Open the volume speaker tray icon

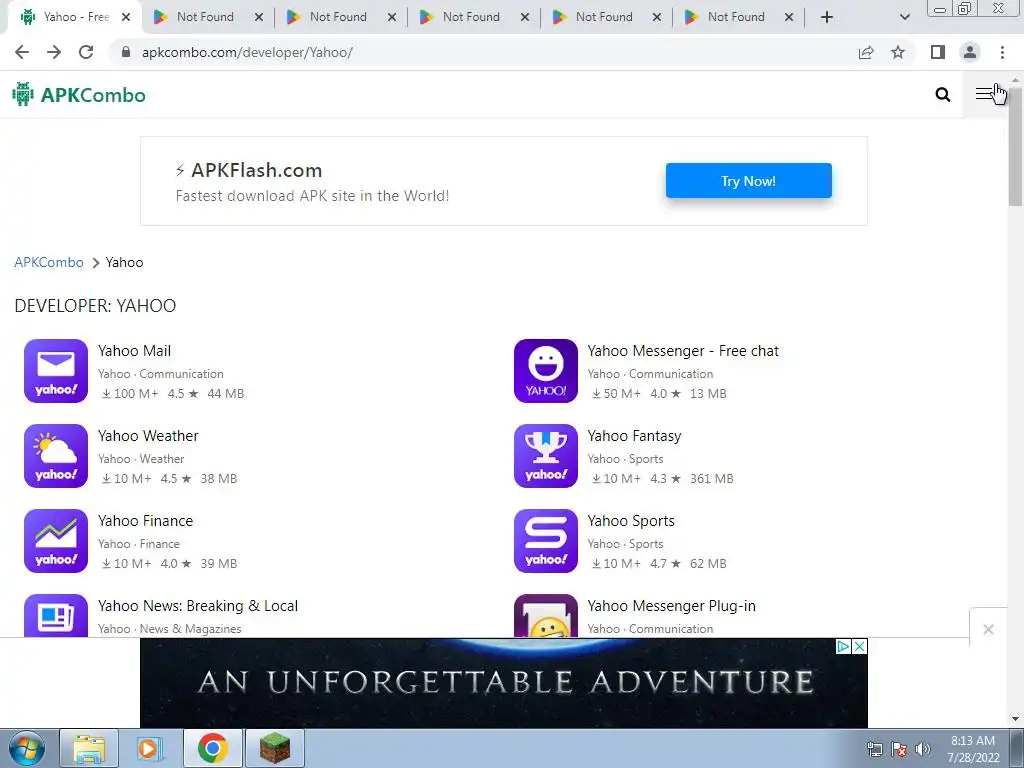922,749
